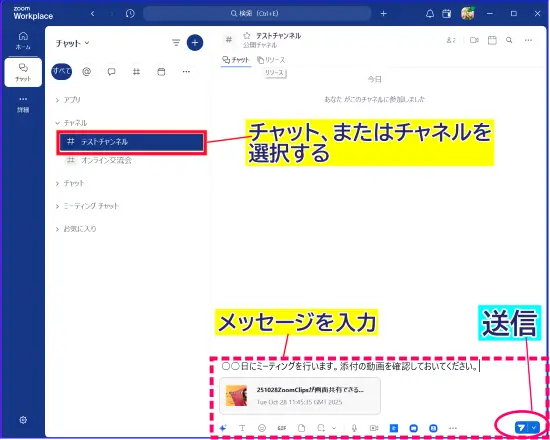550x440 pixels.
Task: Send the message with blue send button
Action: click(x=522, y=427)
